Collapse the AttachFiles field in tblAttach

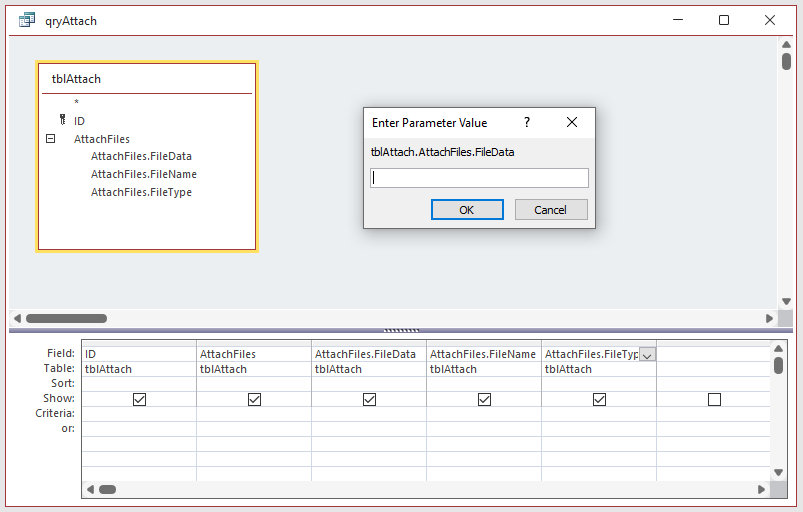click(x=50, y=138)
